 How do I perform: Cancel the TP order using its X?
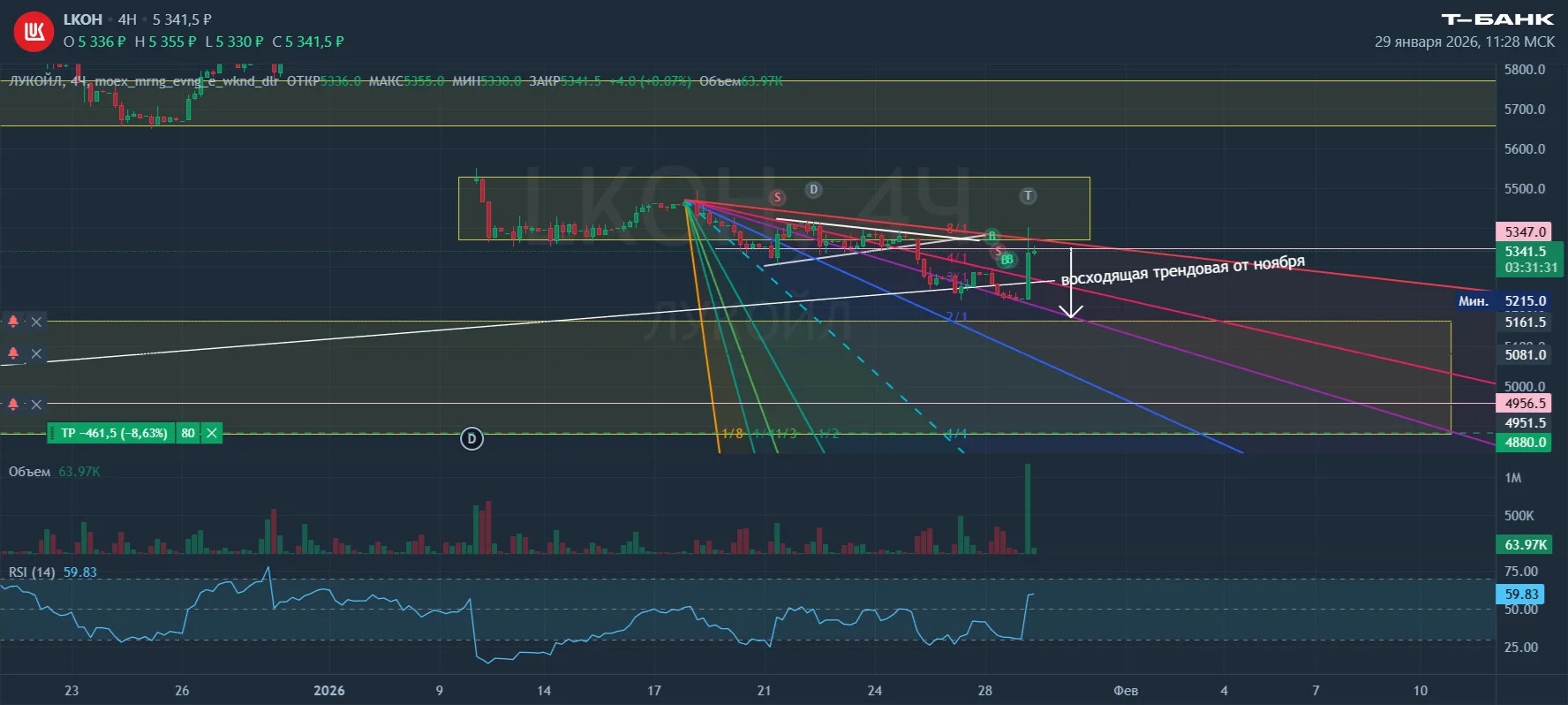coord(212,433)
